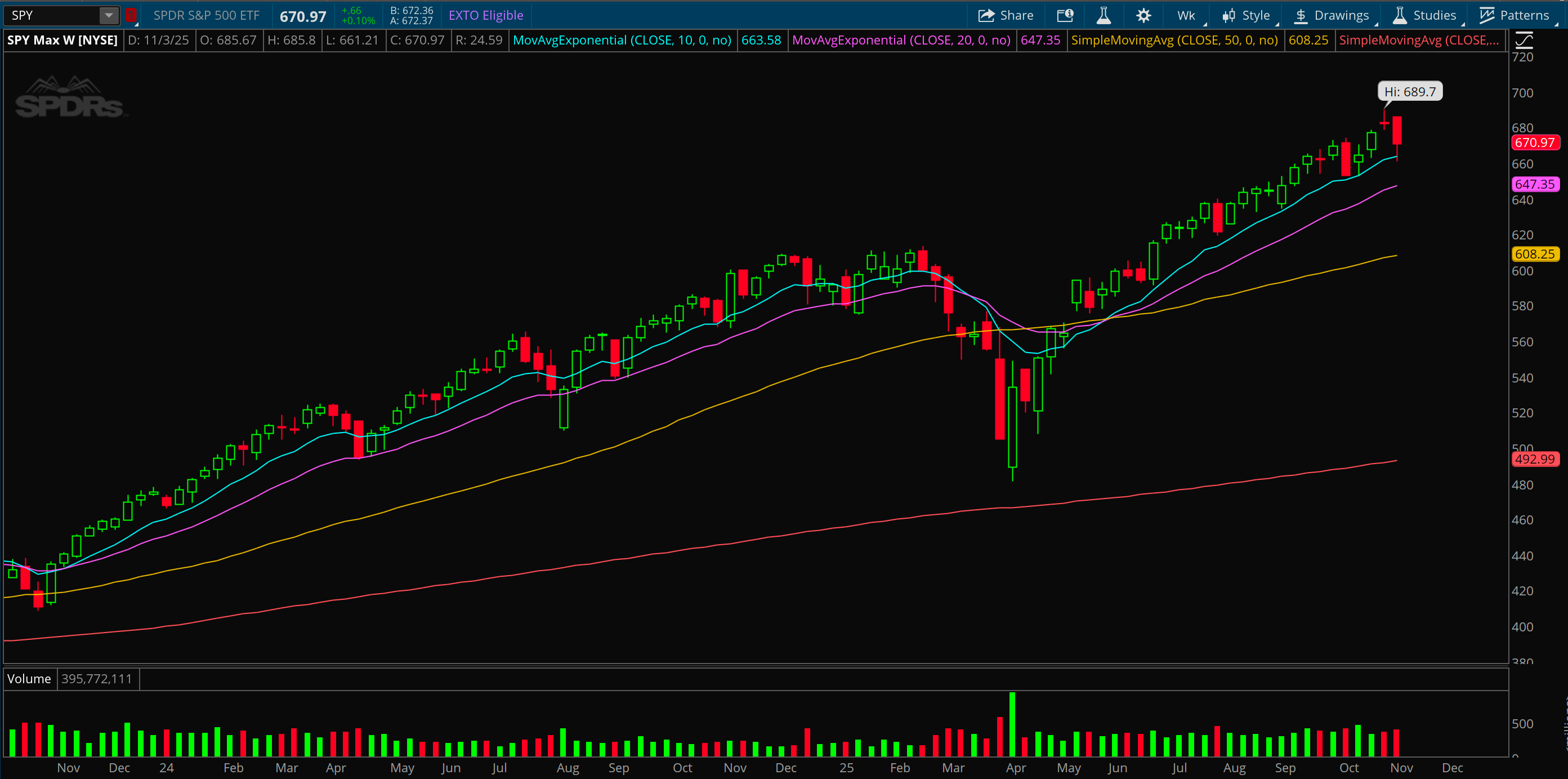Click the yellow 608.25 price bubble

(1535, 254)
